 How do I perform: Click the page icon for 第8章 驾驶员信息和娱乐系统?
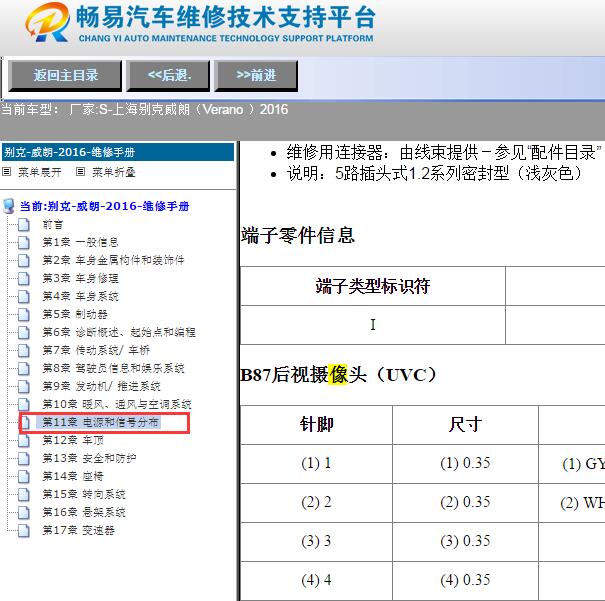(24, 368)
